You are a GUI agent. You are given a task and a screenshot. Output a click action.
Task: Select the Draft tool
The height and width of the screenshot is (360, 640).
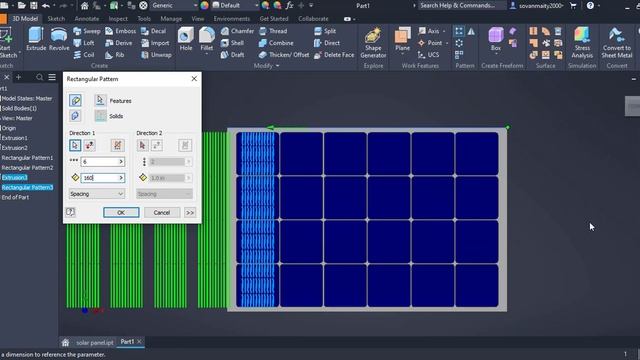coord(232,55)
